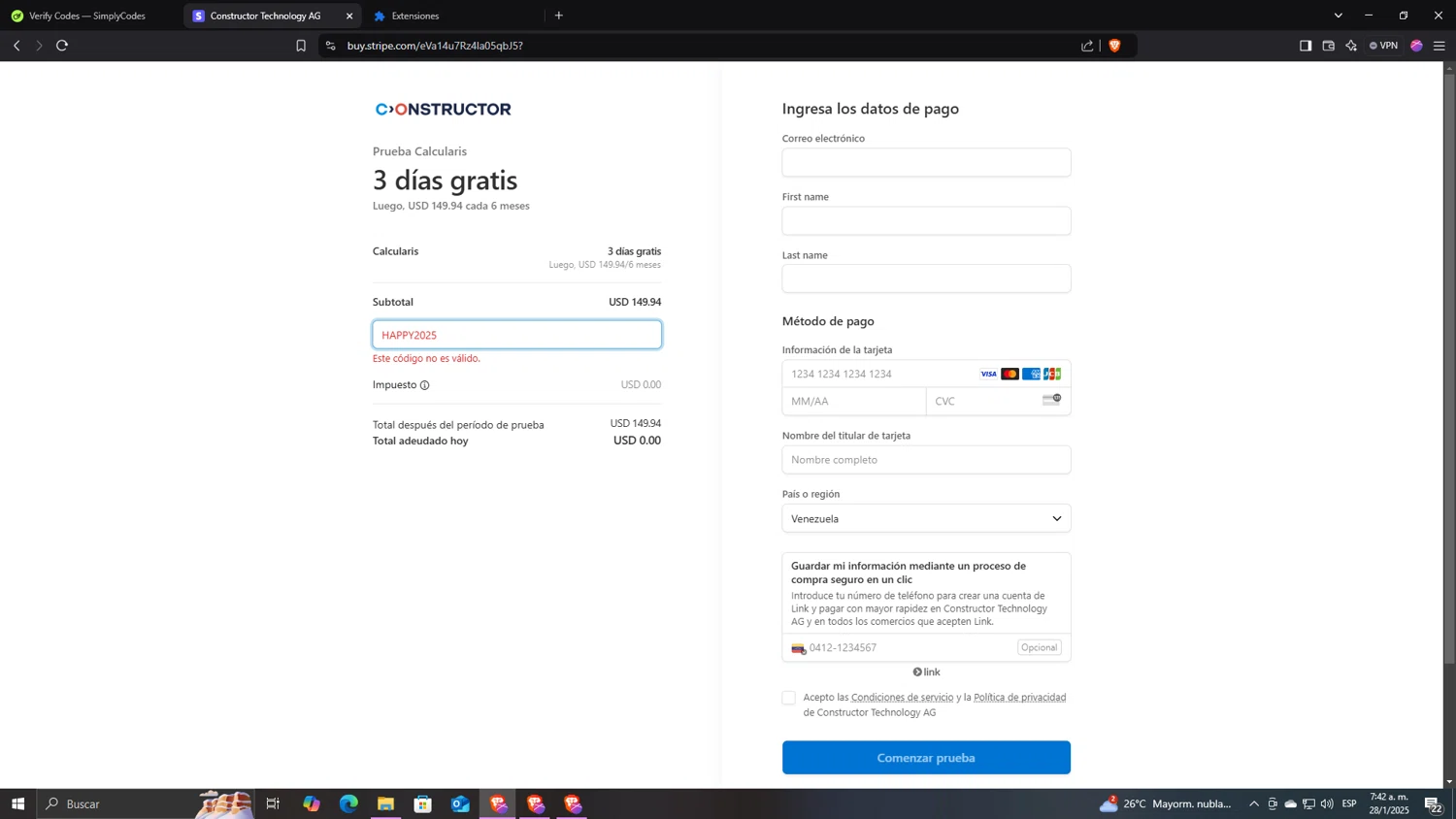Open a new browser tab
The height and width of the screenshot is (819, 1456).
[x=559, y=16]
